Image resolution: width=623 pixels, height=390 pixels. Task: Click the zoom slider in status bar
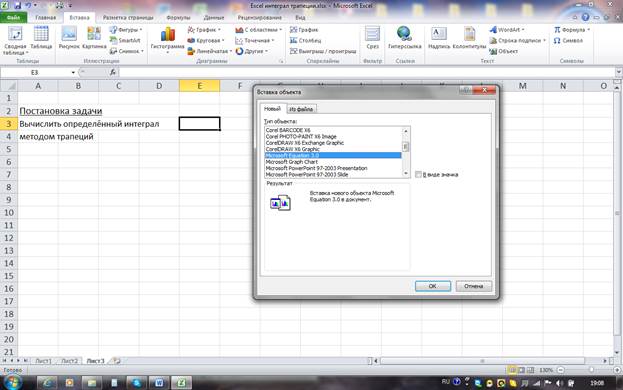(591, 370)
